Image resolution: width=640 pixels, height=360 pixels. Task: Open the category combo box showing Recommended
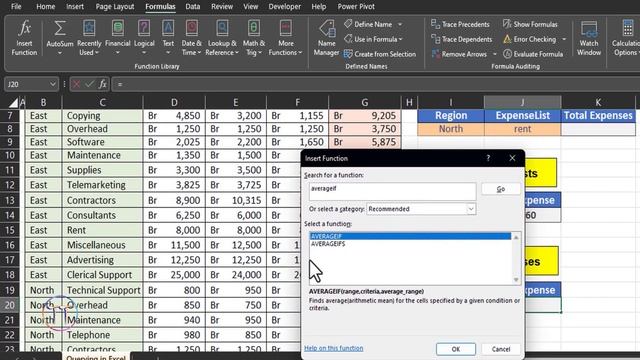point(421,209)
